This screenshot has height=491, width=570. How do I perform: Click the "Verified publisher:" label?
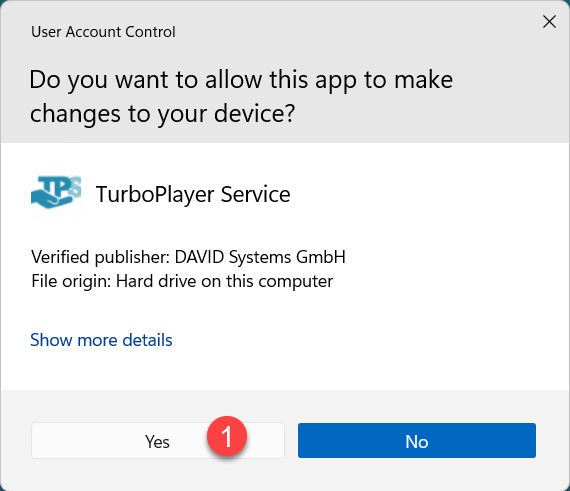[x=101, y=257]
